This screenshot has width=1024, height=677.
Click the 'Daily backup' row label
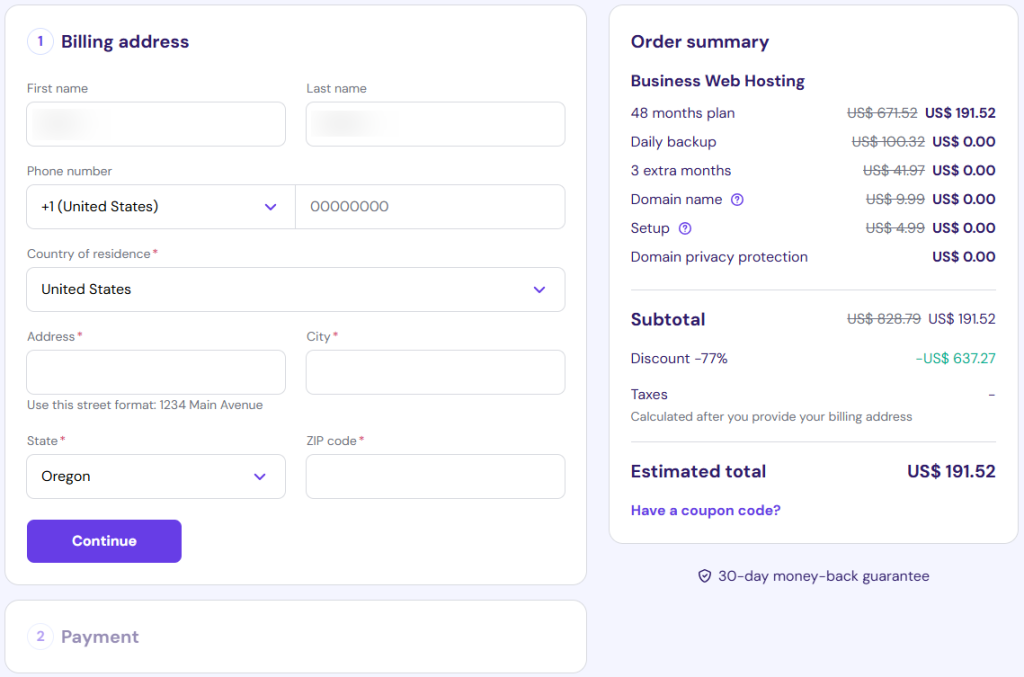tap(673, 142)
